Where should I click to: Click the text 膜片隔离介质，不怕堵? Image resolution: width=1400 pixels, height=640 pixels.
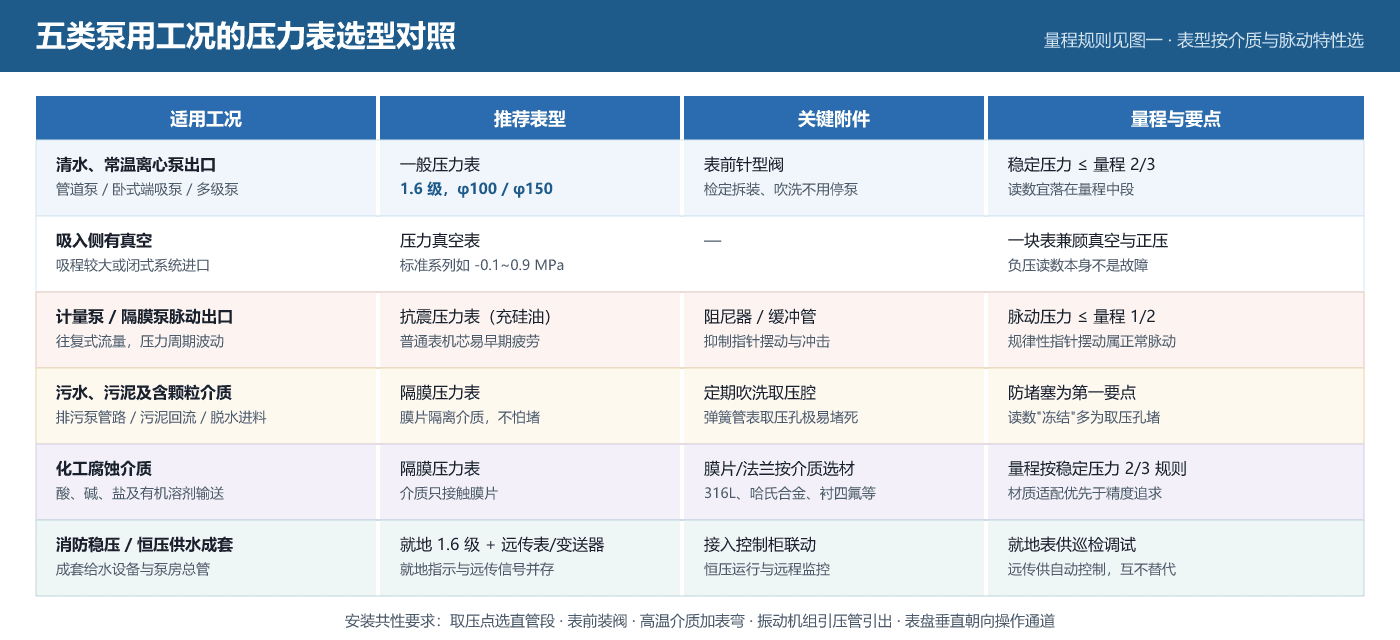(470, 417)
